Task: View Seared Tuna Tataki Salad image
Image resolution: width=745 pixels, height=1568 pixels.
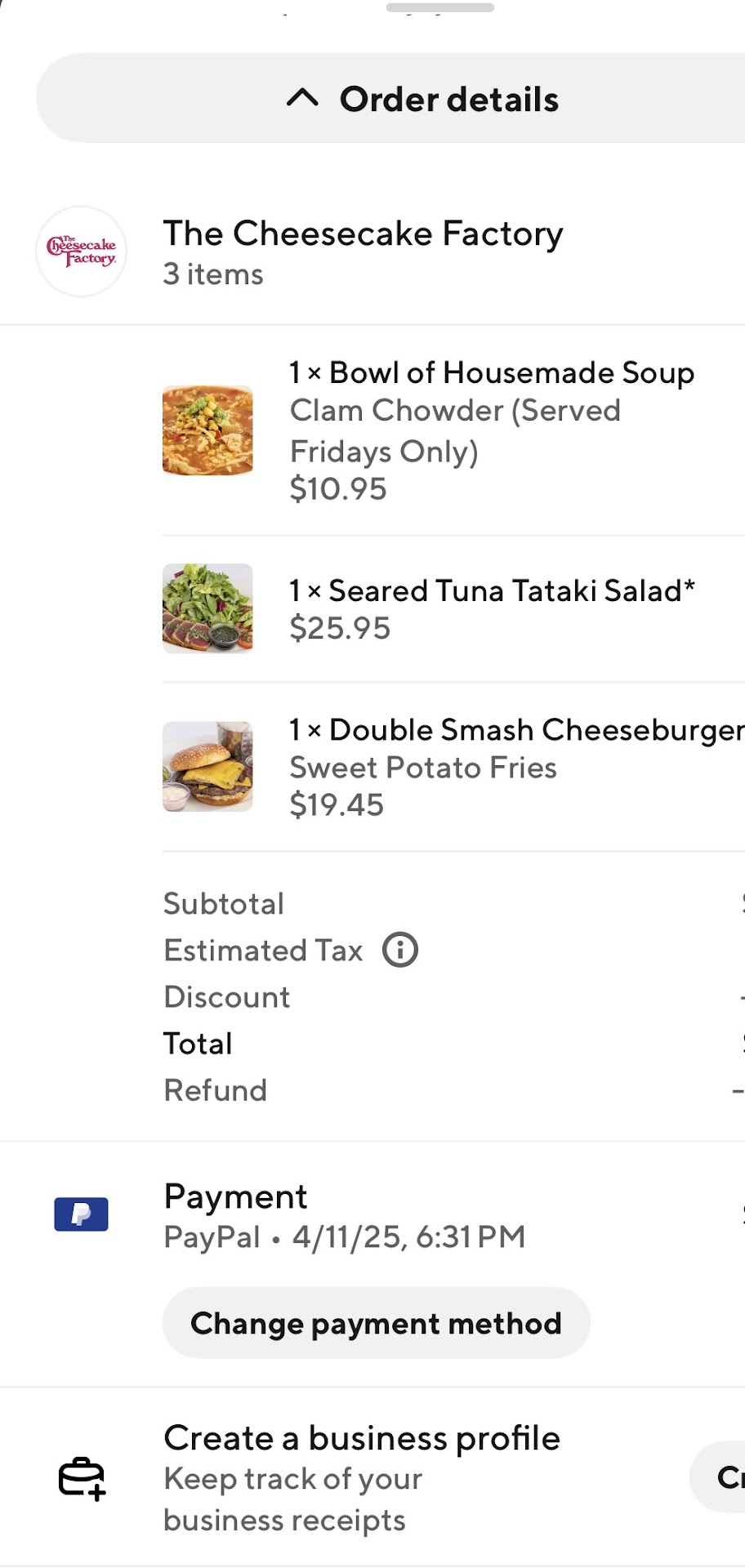Action: [207, 608]
